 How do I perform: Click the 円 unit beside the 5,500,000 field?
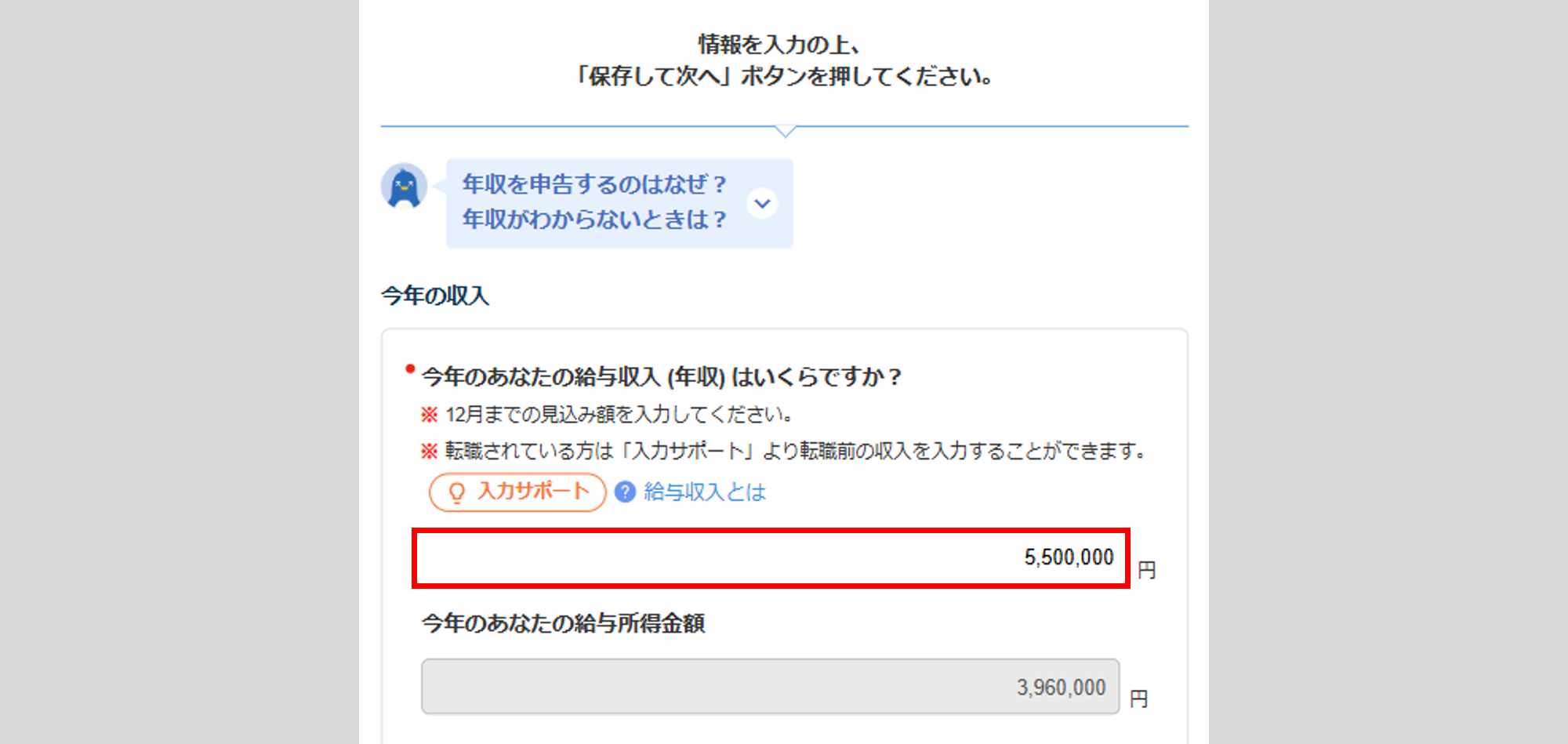(1146, 570)
